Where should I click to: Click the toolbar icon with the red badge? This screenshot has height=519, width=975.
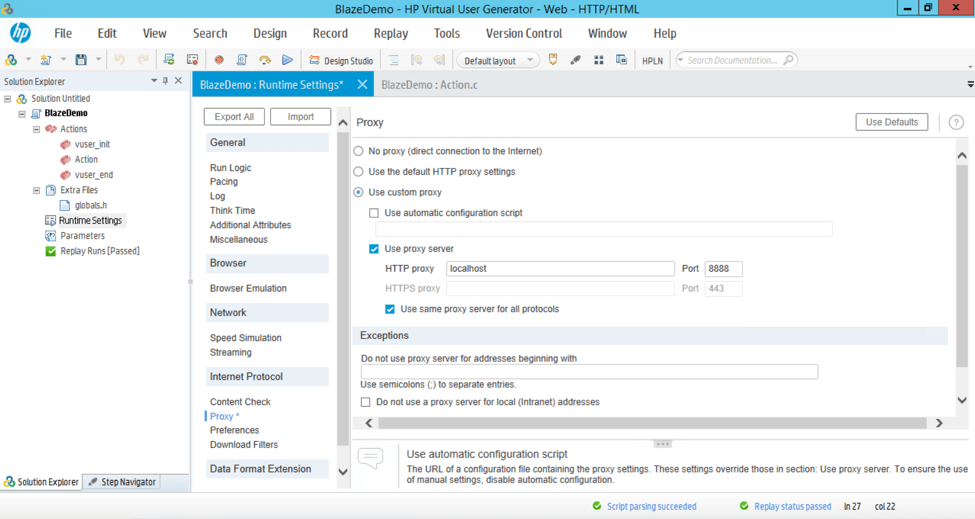point(193,60)
